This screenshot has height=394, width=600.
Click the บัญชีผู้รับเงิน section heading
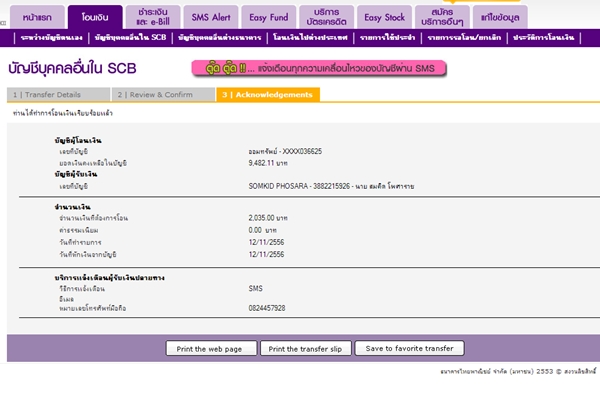coord(76,174)
